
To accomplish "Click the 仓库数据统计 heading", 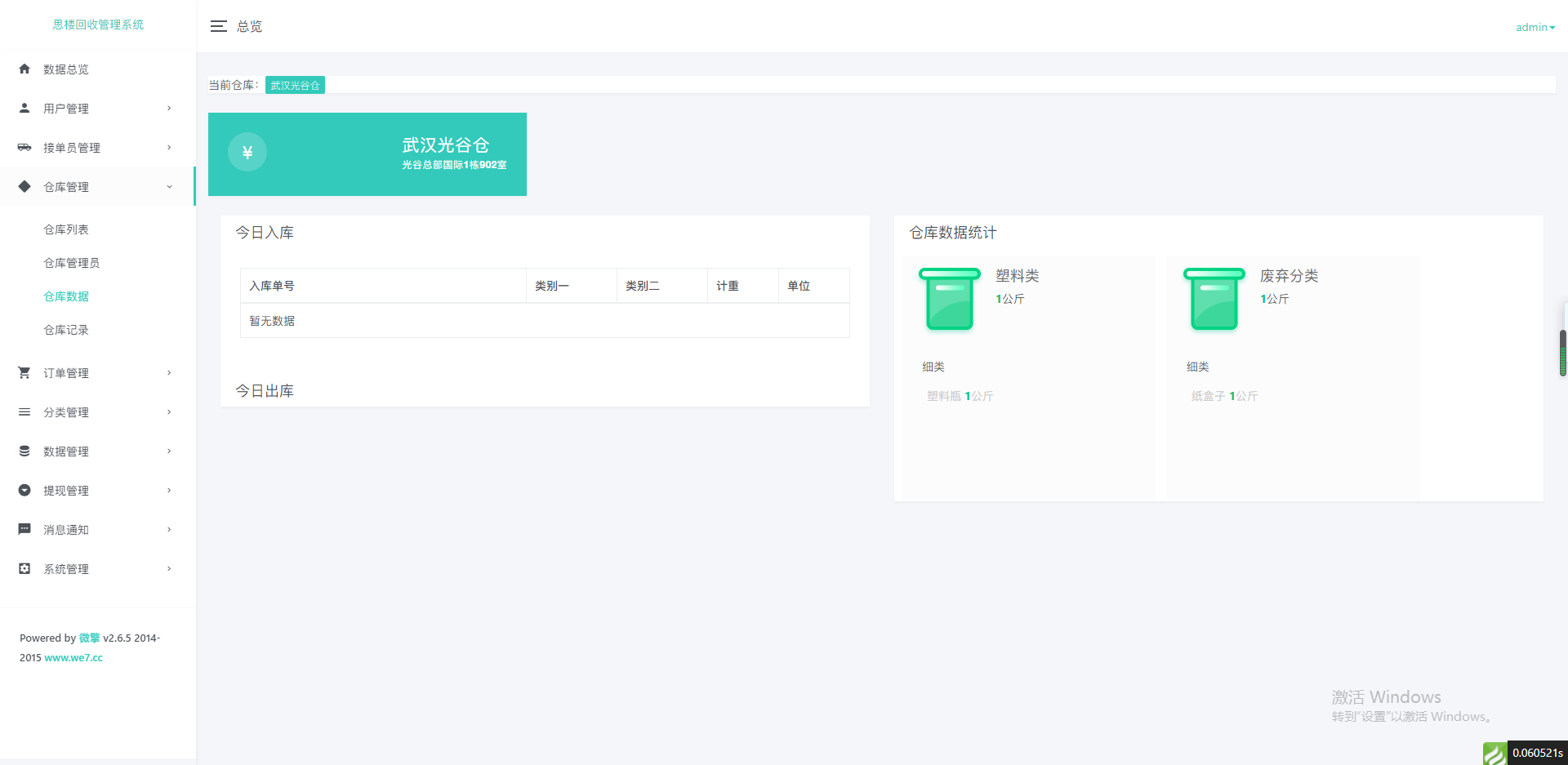I will pyautogui.click(x=953, y=233).
